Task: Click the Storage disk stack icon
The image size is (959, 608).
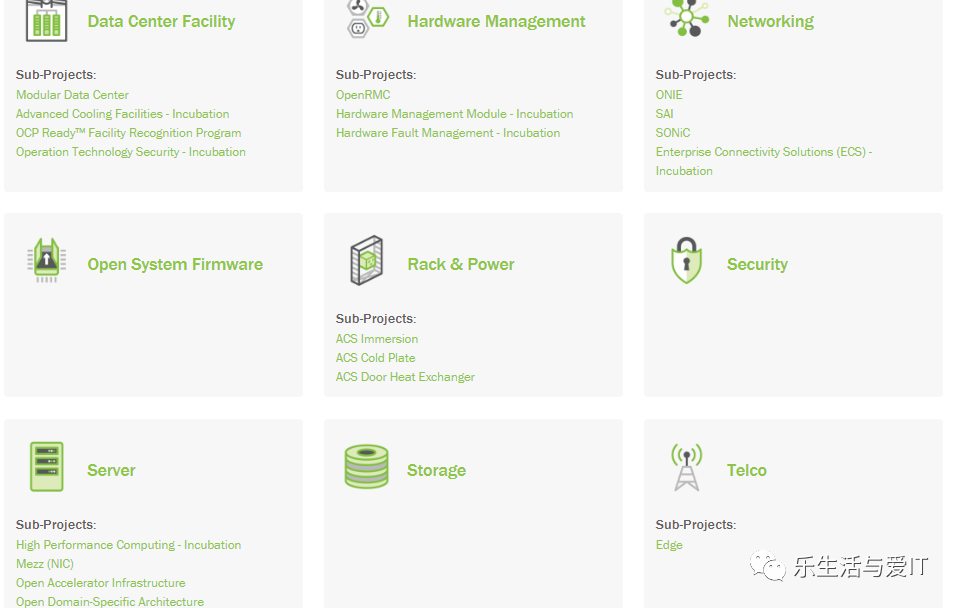Action: [366, 467]
